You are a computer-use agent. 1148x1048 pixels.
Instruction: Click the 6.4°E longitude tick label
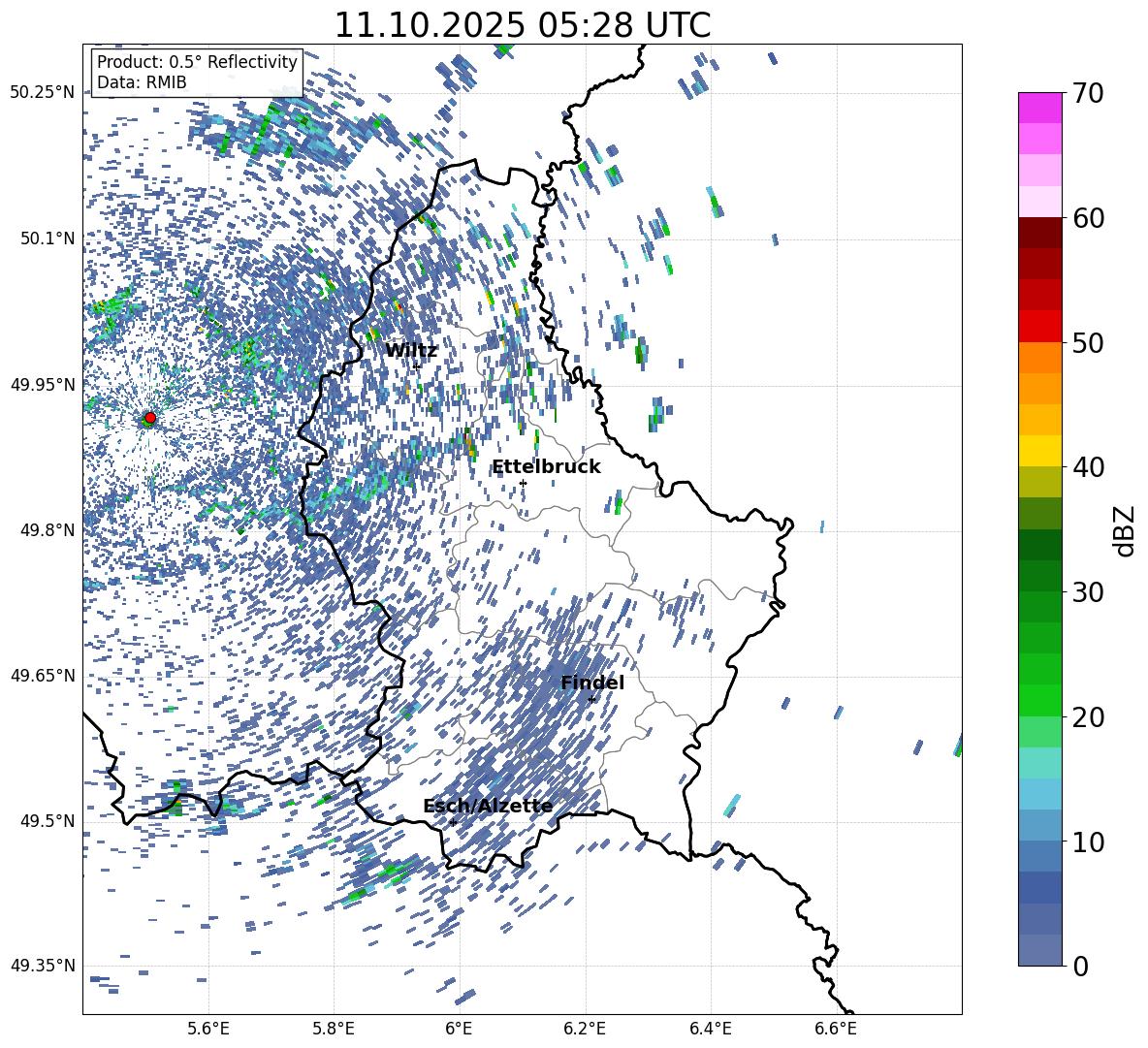710,1029
